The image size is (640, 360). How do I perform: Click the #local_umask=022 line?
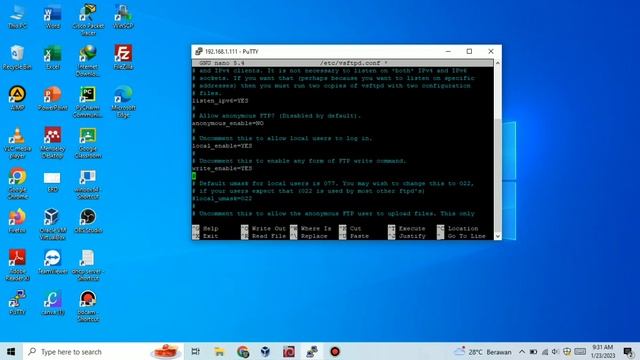[222, 198]
